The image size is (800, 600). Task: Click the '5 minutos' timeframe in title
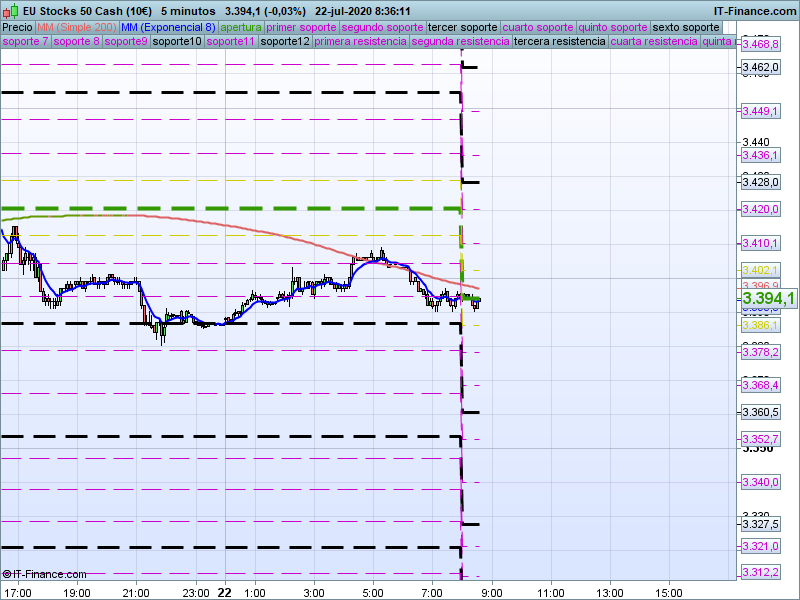189,11
